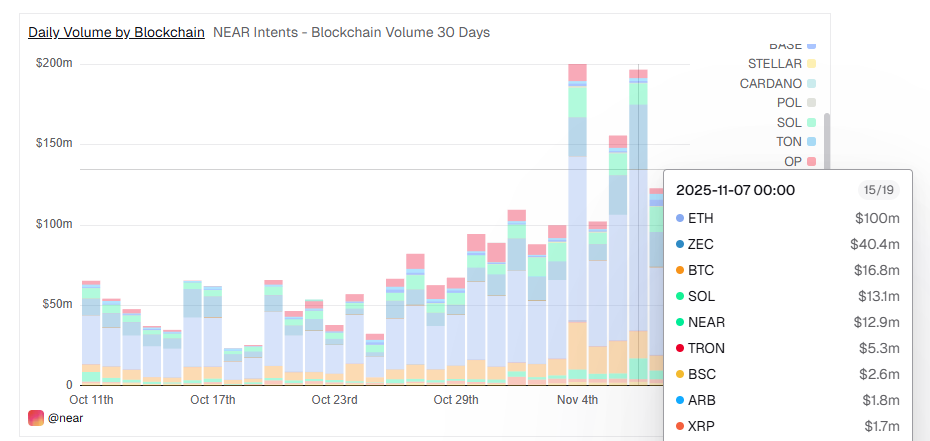Viewport: 930px width, 441px height.
Task: Click the near avatar icon
Action: pyautogui.click(x=36, y=418)
